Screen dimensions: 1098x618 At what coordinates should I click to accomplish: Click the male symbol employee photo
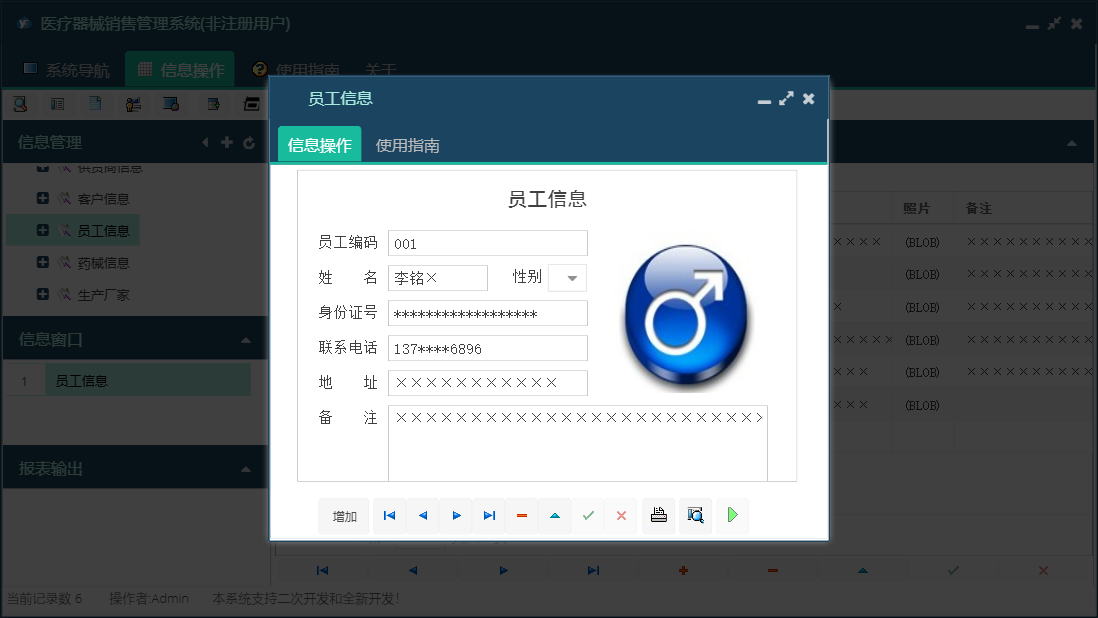point(685,315)
